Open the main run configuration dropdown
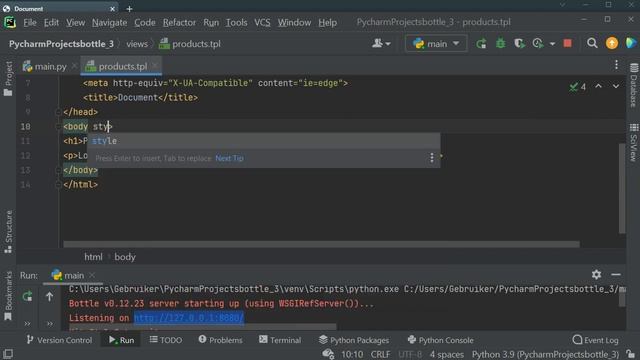The height and width of the screenshot is (360, 640). [436, 43]
